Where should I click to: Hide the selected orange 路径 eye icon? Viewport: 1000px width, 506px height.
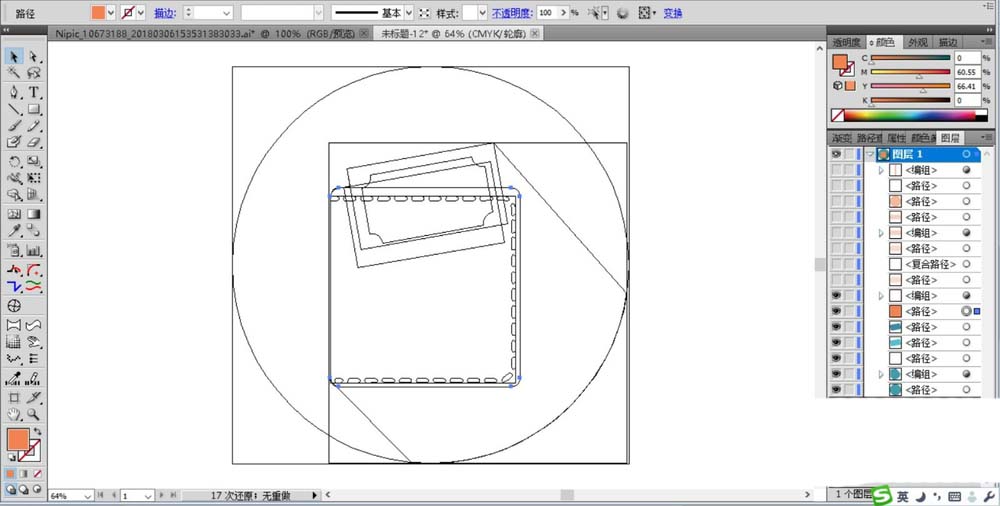coord(835,311)
